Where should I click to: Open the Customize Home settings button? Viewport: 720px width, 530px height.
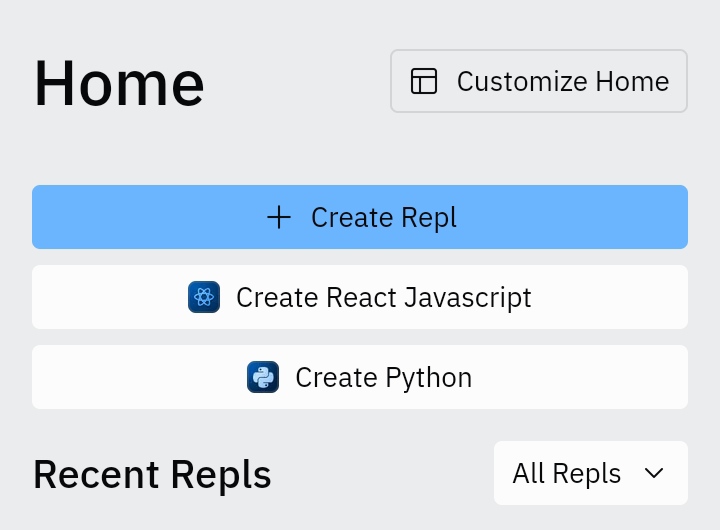pos(539,81)
